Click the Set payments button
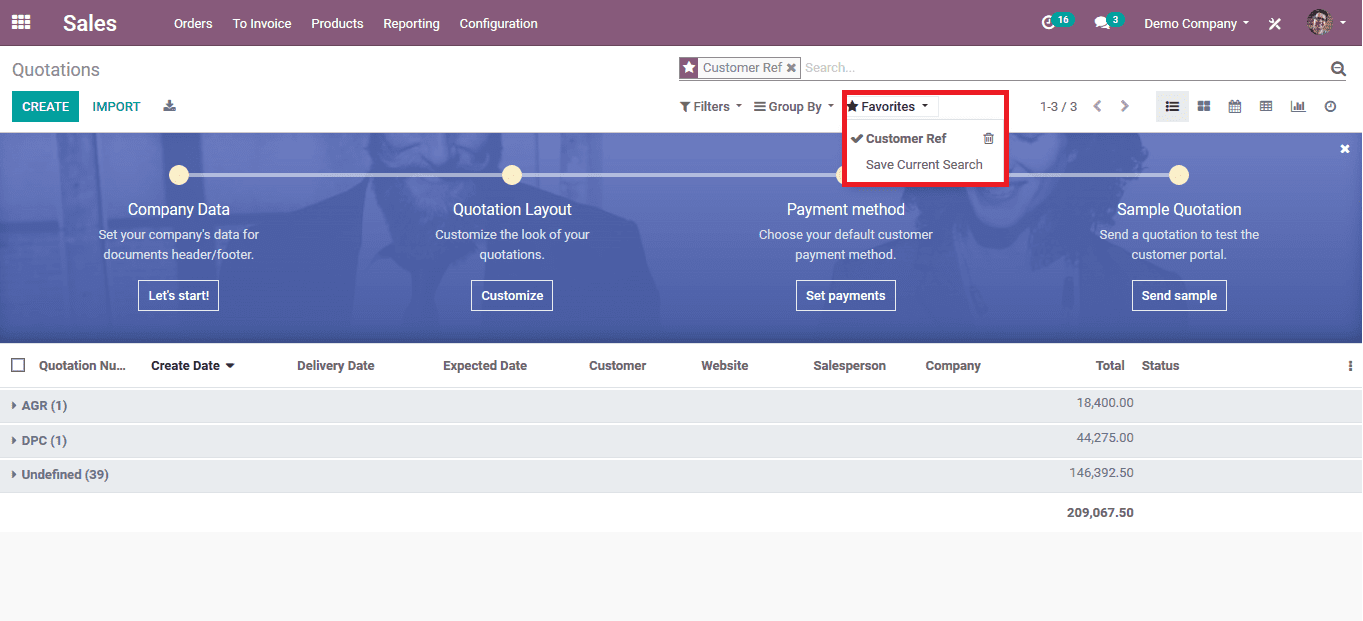Screen dimensions: 1363x621 (846, 296)
